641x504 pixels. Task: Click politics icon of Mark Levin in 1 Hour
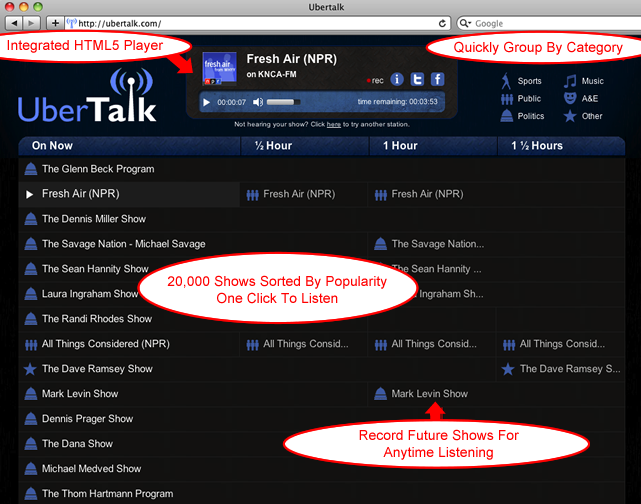[381, 394]
